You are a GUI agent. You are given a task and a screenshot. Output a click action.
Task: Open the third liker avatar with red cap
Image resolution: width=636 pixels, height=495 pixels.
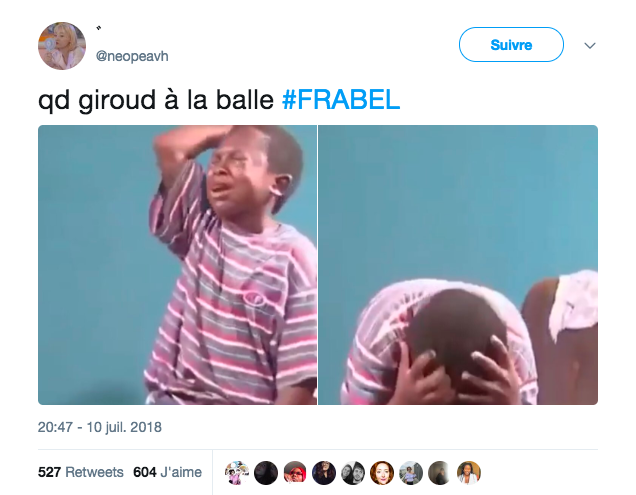[x=295, y=473]
